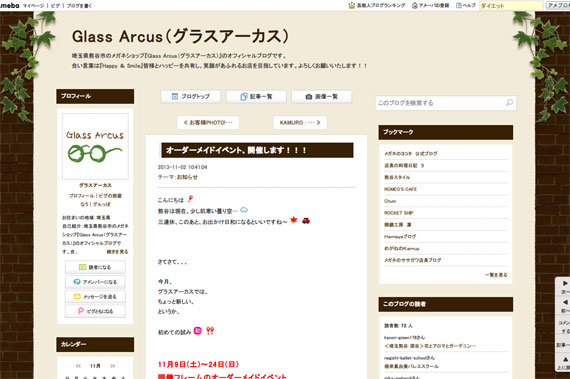This screenshot has width=570, height=379.
Task: Open the 続きを見る link in profile
Action: [117, 251]
